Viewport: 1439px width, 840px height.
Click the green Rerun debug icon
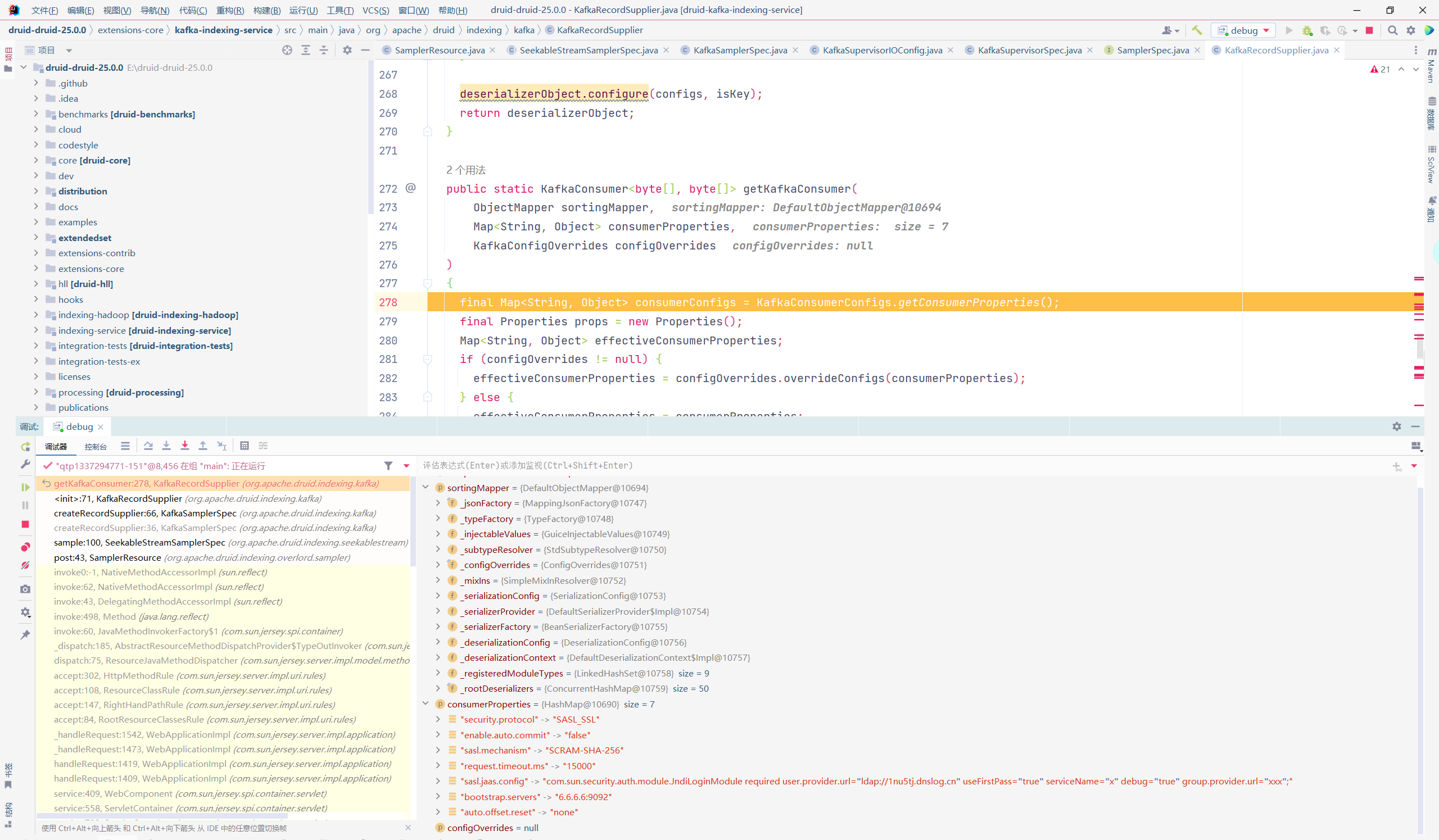click(x=25, y=447)
